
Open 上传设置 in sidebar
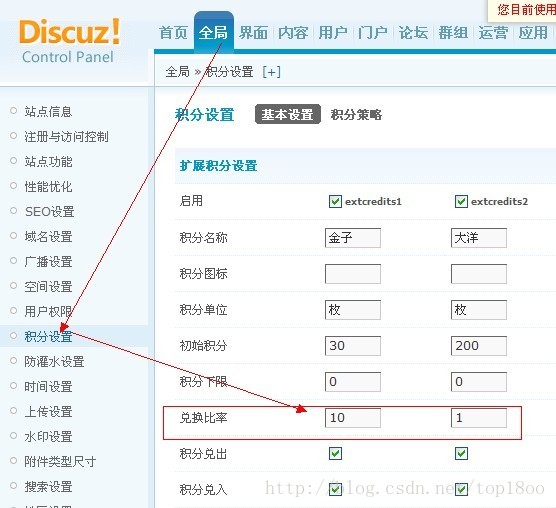[48, 411]
